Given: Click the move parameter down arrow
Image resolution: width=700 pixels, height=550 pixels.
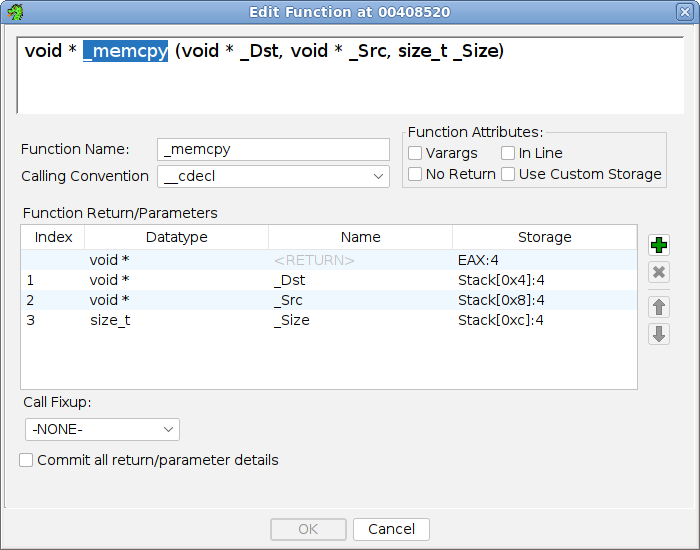Looking at the screenshot, I should coord(659,334).
